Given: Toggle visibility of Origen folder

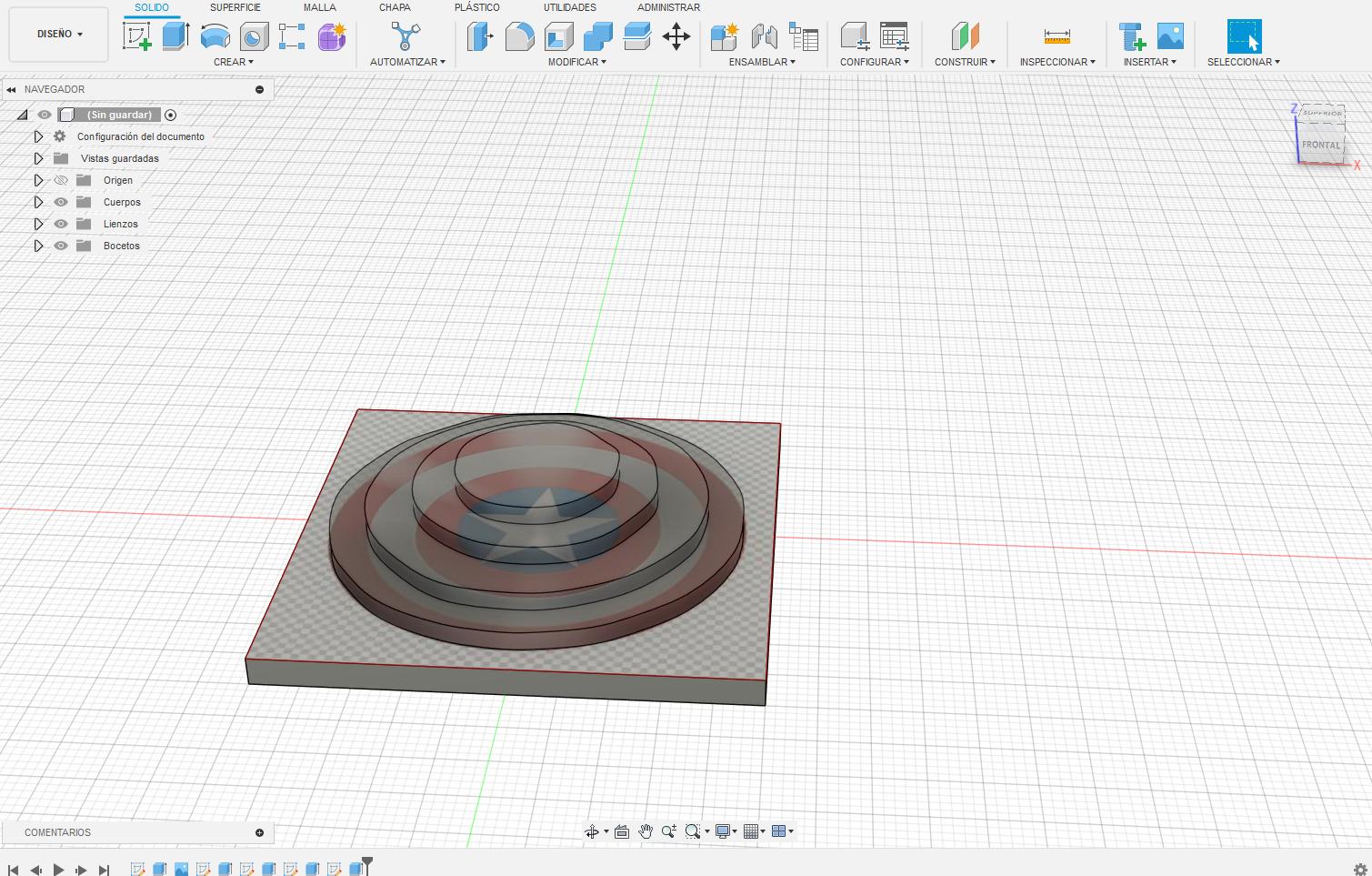Looking at the screenshot, I should 61,180.
